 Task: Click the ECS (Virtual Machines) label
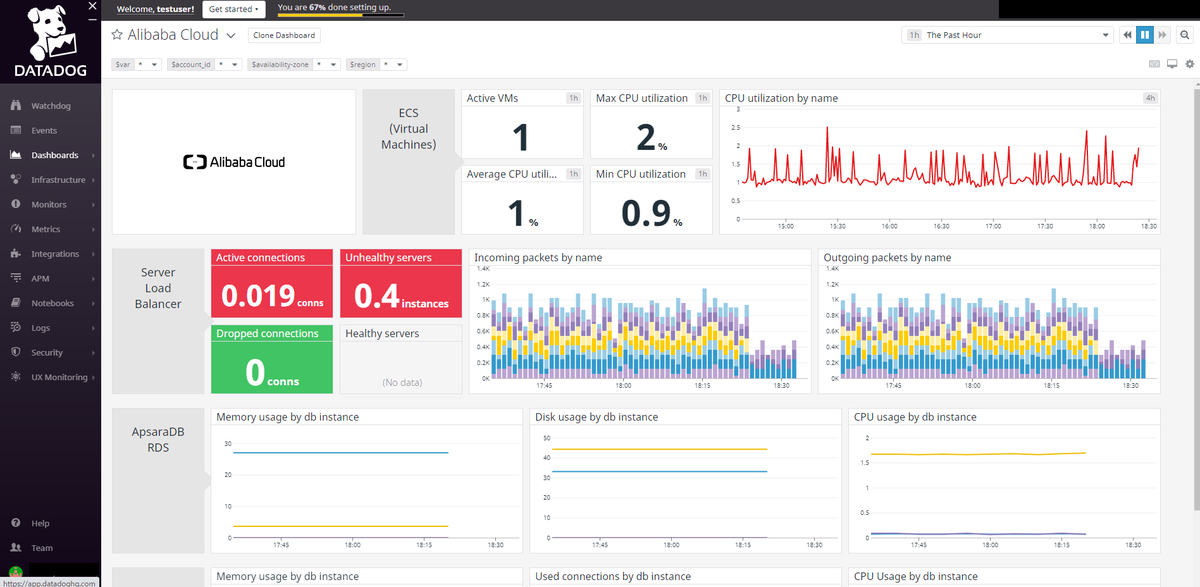(x=409, y=129)
